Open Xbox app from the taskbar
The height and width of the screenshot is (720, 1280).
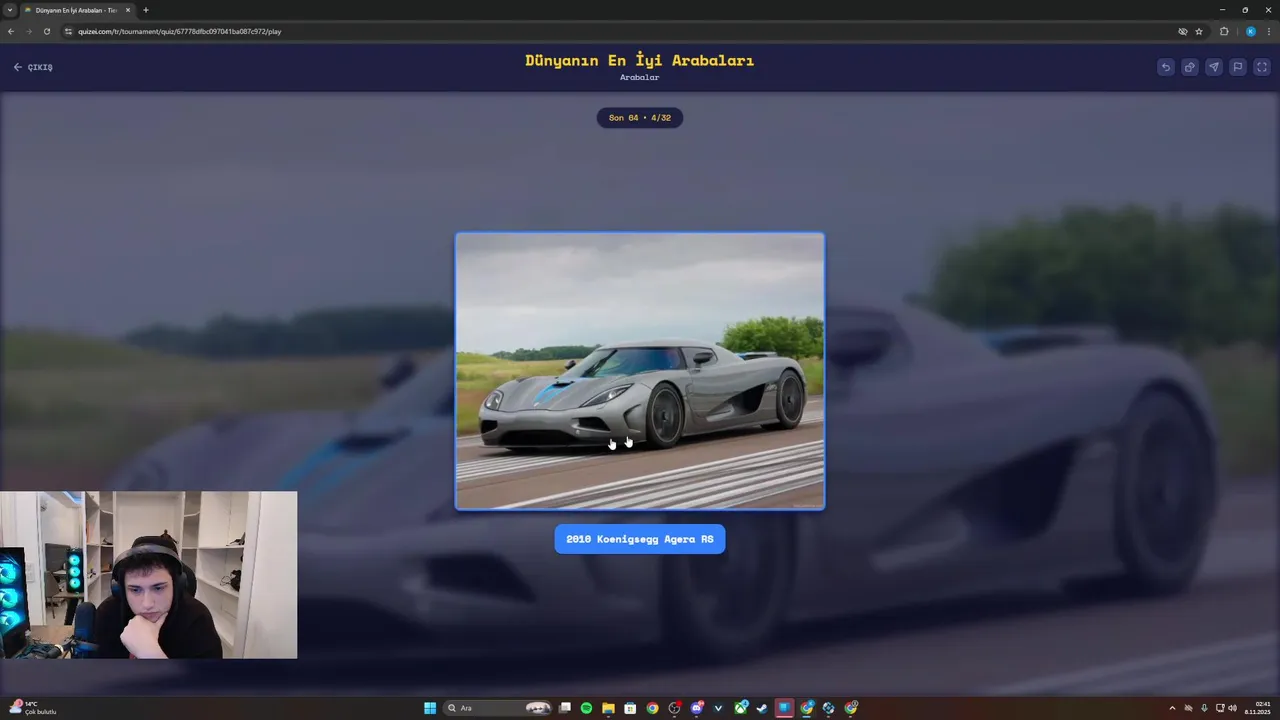point(741,708)
